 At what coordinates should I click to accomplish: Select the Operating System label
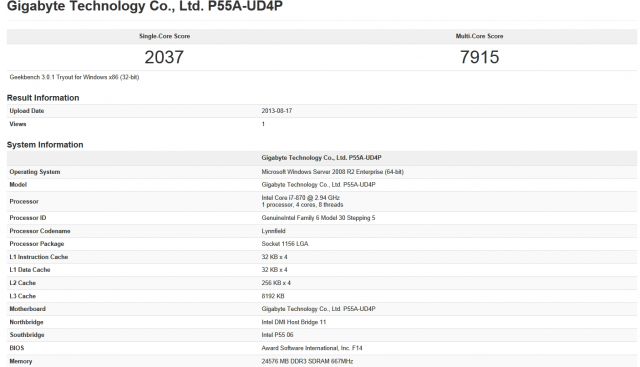point(35,172)
